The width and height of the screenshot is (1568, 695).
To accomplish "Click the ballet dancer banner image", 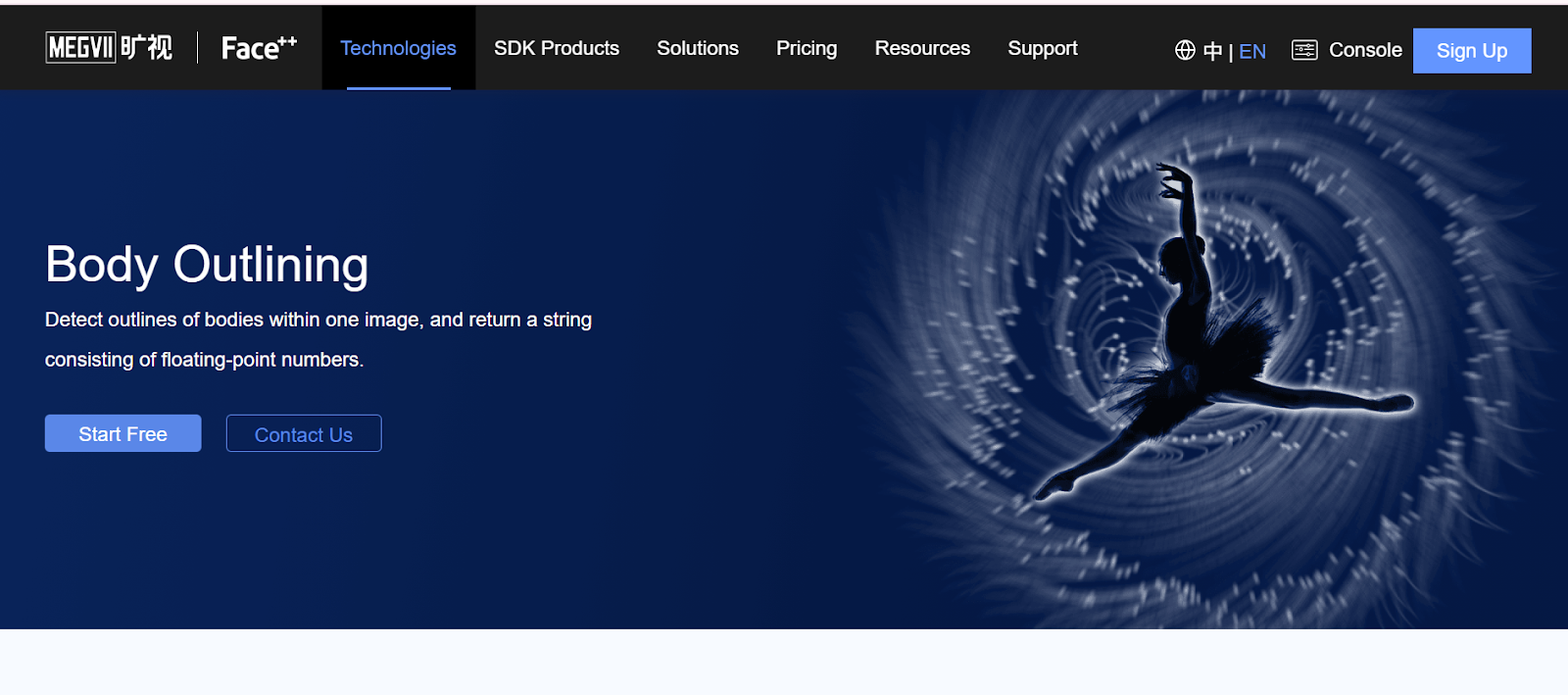I will coord(1205,360).
